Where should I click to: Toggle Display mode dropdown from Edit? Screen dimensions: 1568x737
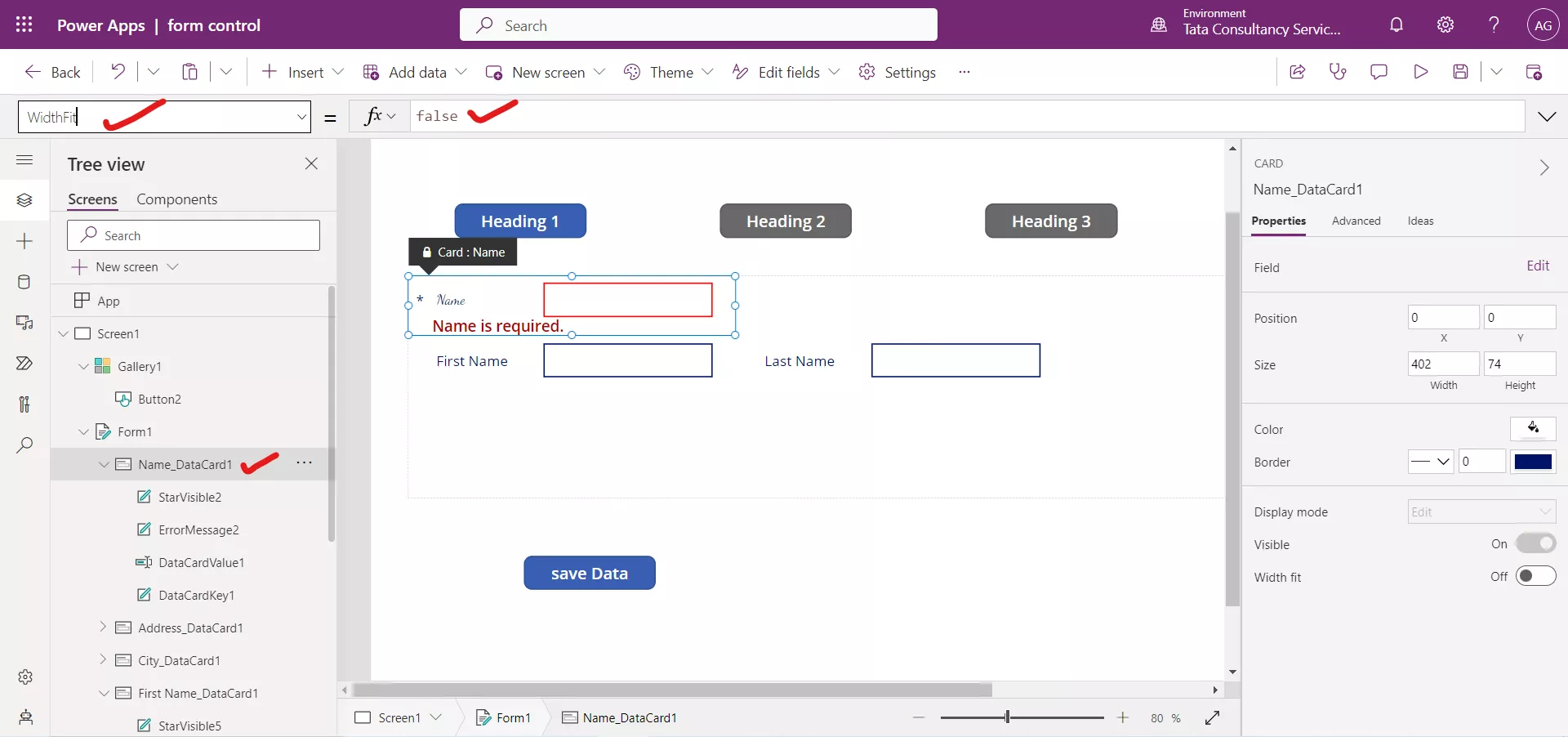[x=1481, y=511]
